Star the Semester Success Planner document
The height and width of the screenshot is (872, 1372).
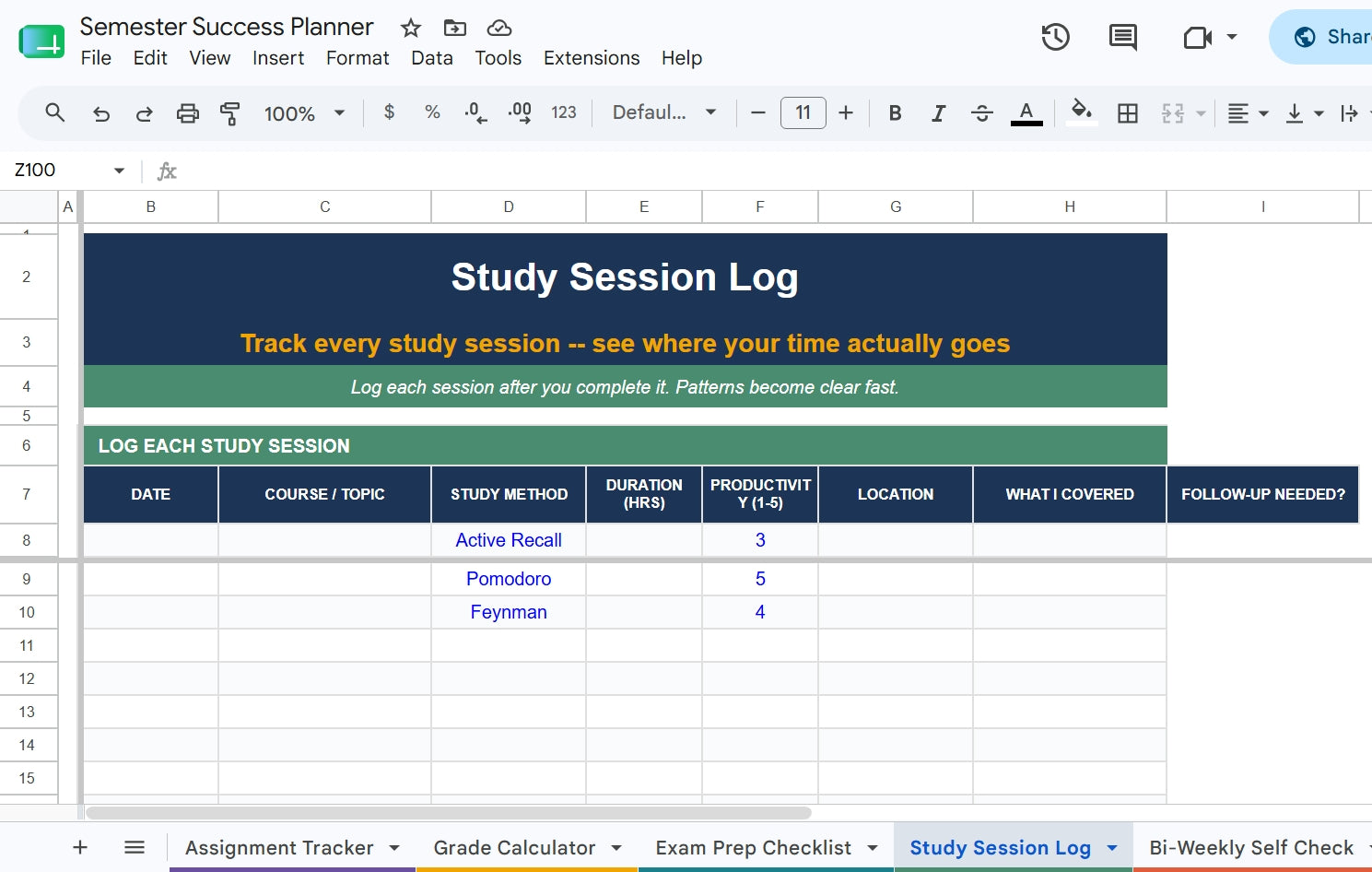tap(411, 28)
